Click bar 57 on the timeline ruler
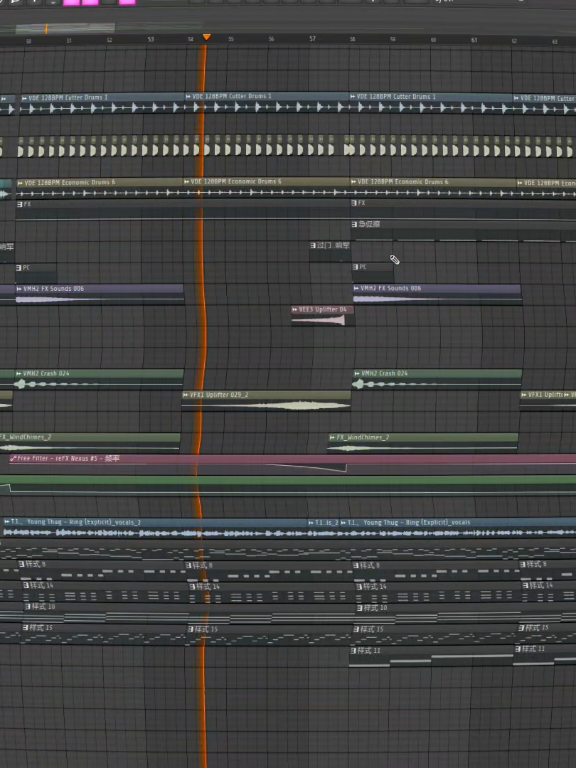This screenshot has height=768, width=576. (312, 38)
